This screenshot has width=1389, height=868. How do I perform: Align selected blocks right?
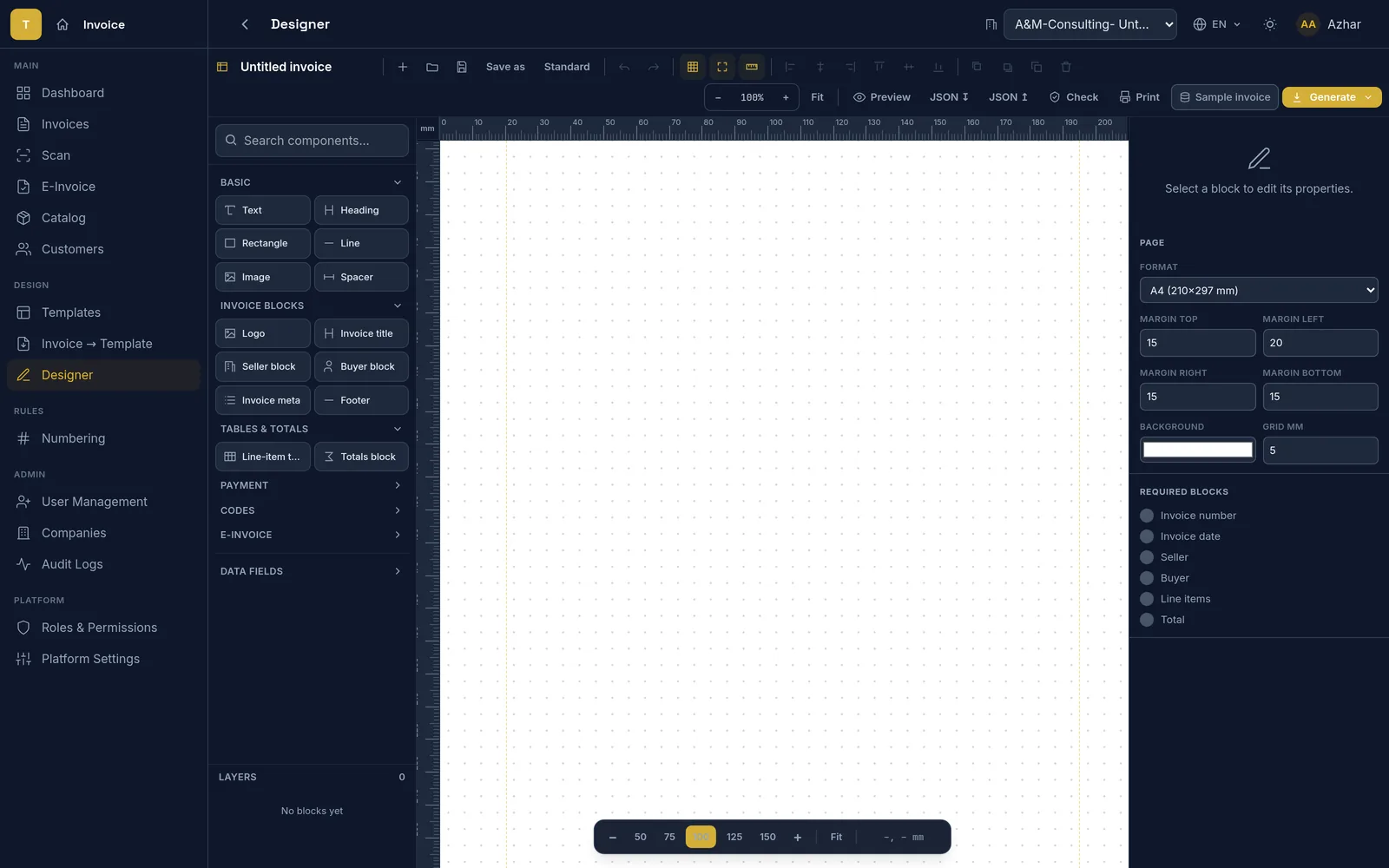click(x=850, y=67)
